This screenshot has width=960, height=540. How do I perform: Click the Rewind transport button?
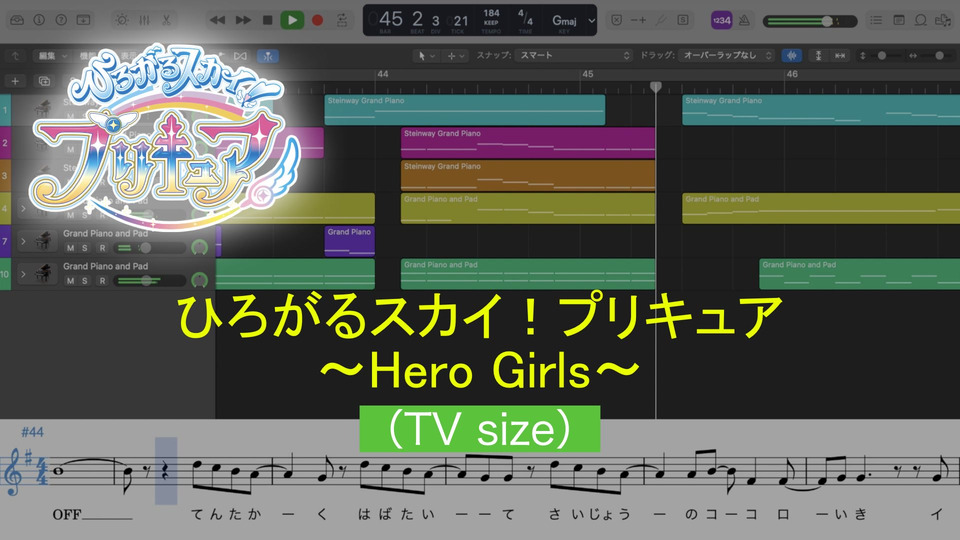pos(217,20)
